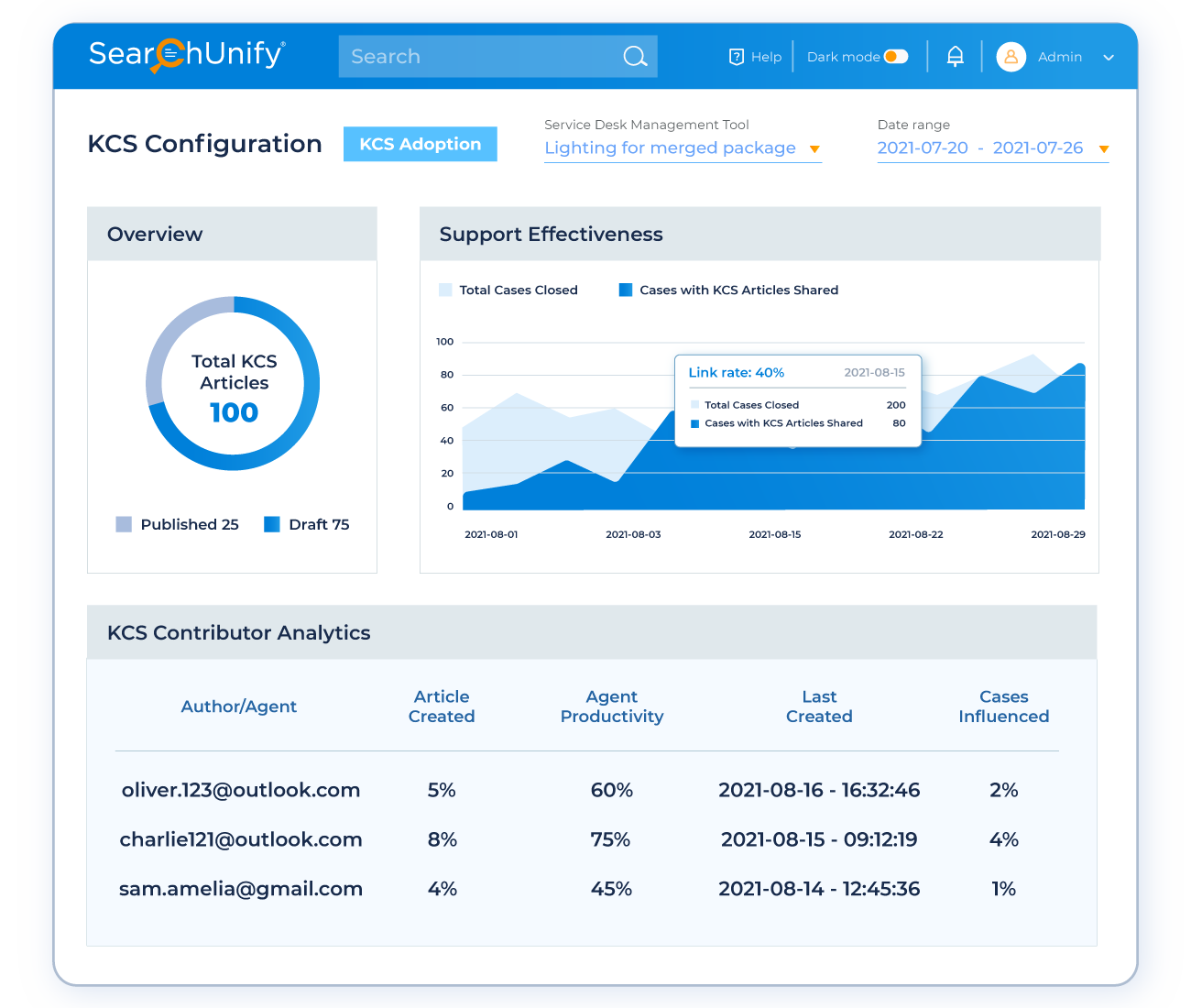Viewport: 1191px width, 1008px height.
Task: Expand the Admin account chevron
Action: [1109, 58]
